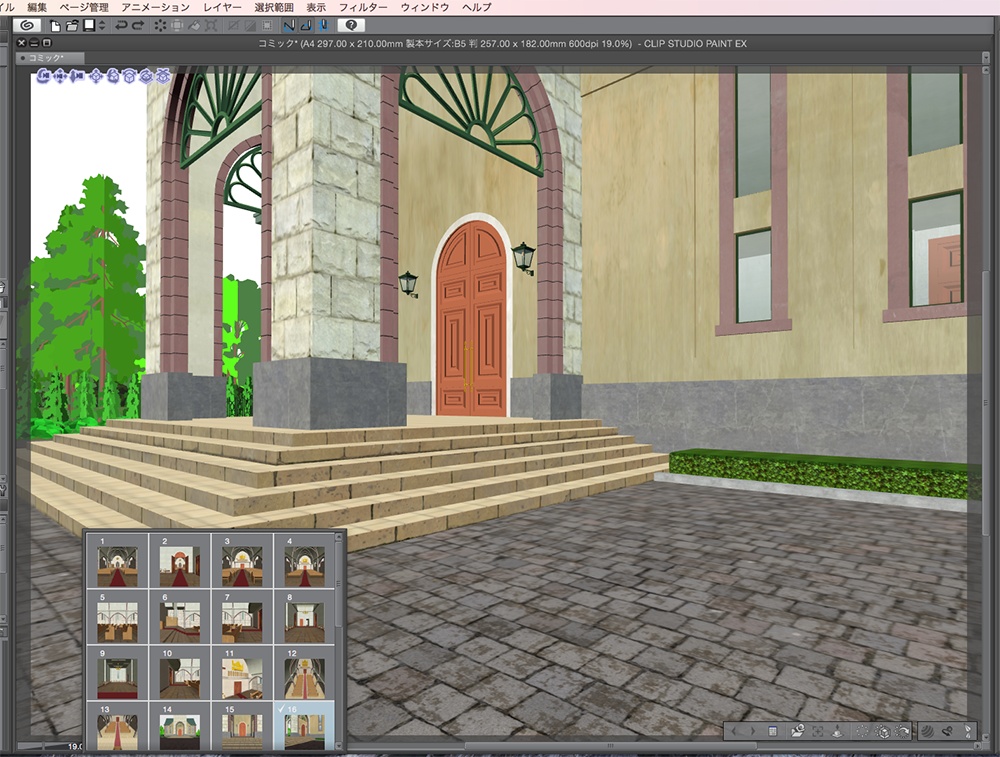
Task: Open the object list icon in launcher
Action: pyautogui.click(x=772, y=731)
